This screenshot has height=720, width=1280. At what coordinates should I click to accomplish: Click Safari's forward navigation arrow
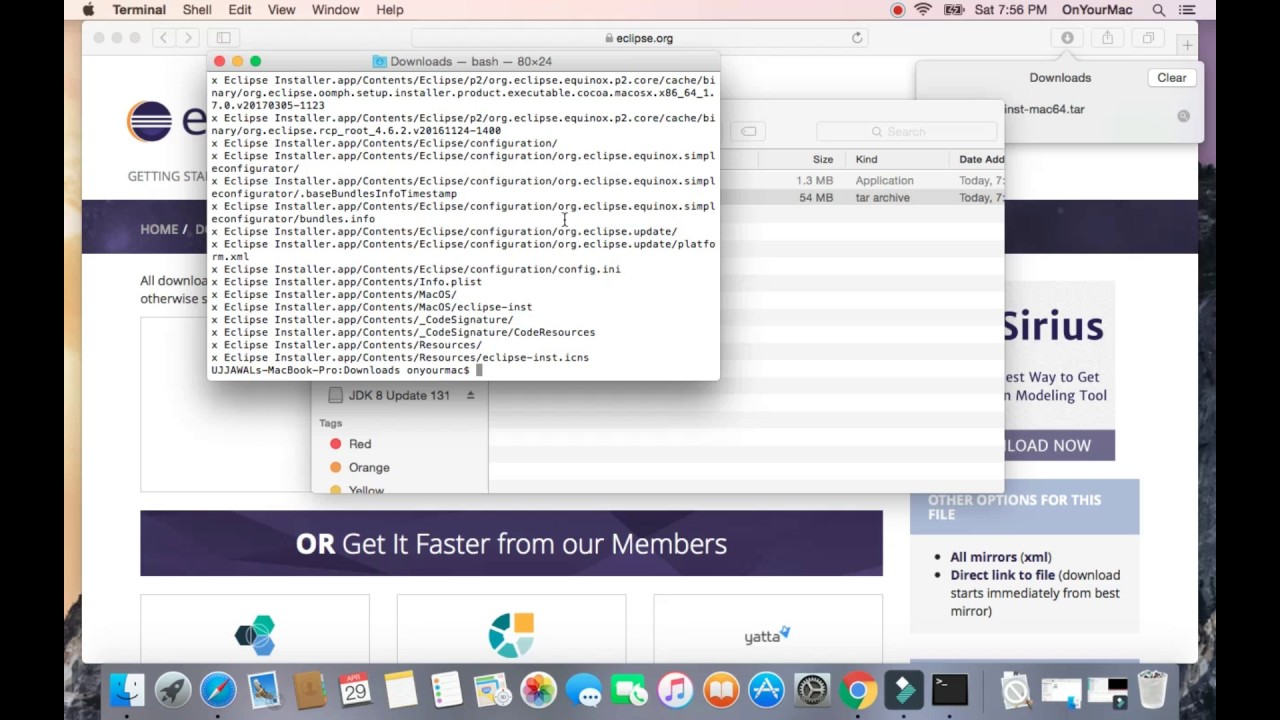(188, 38)
